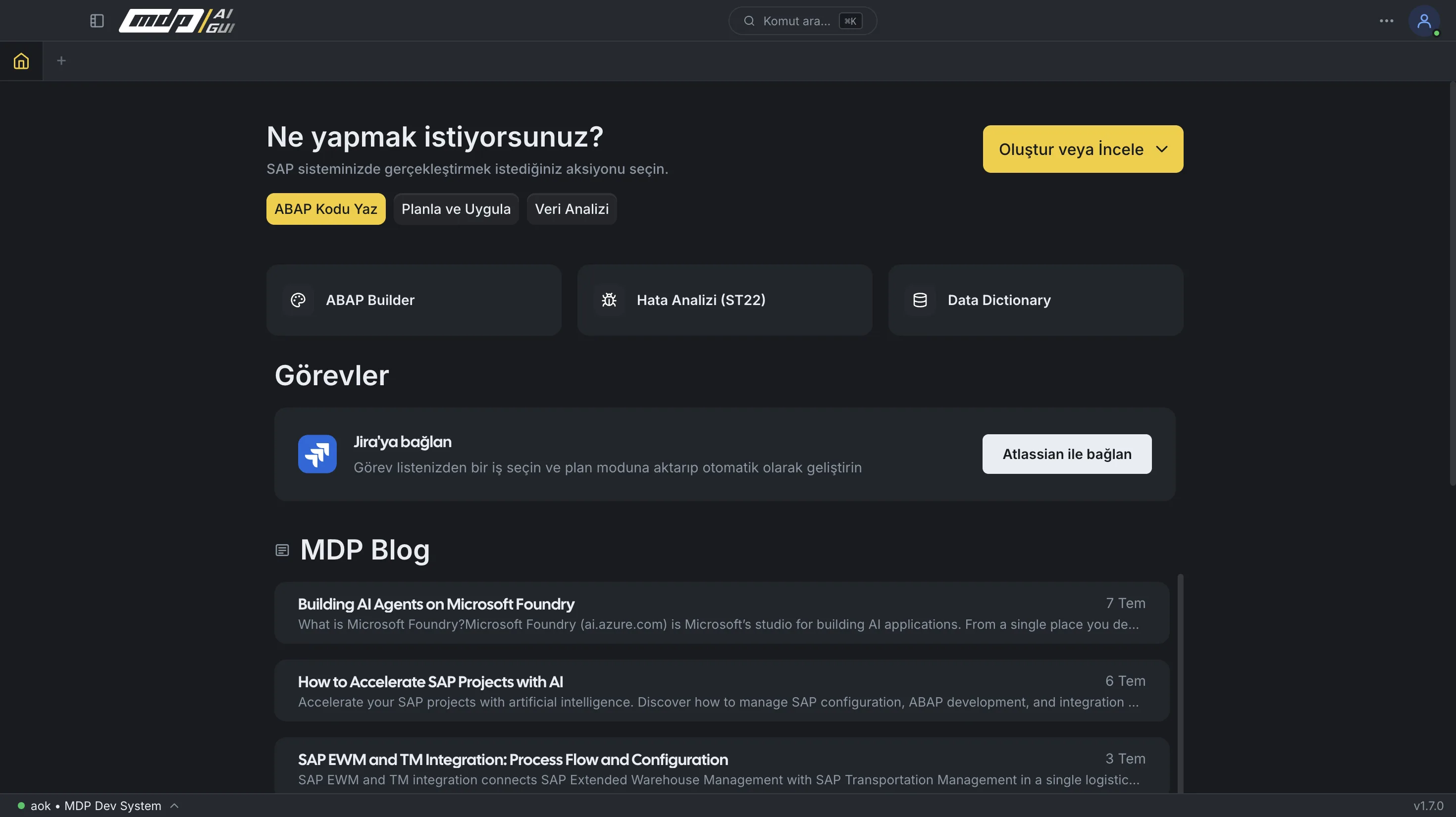Click the blog list scrollbar

pos(1180,684)
